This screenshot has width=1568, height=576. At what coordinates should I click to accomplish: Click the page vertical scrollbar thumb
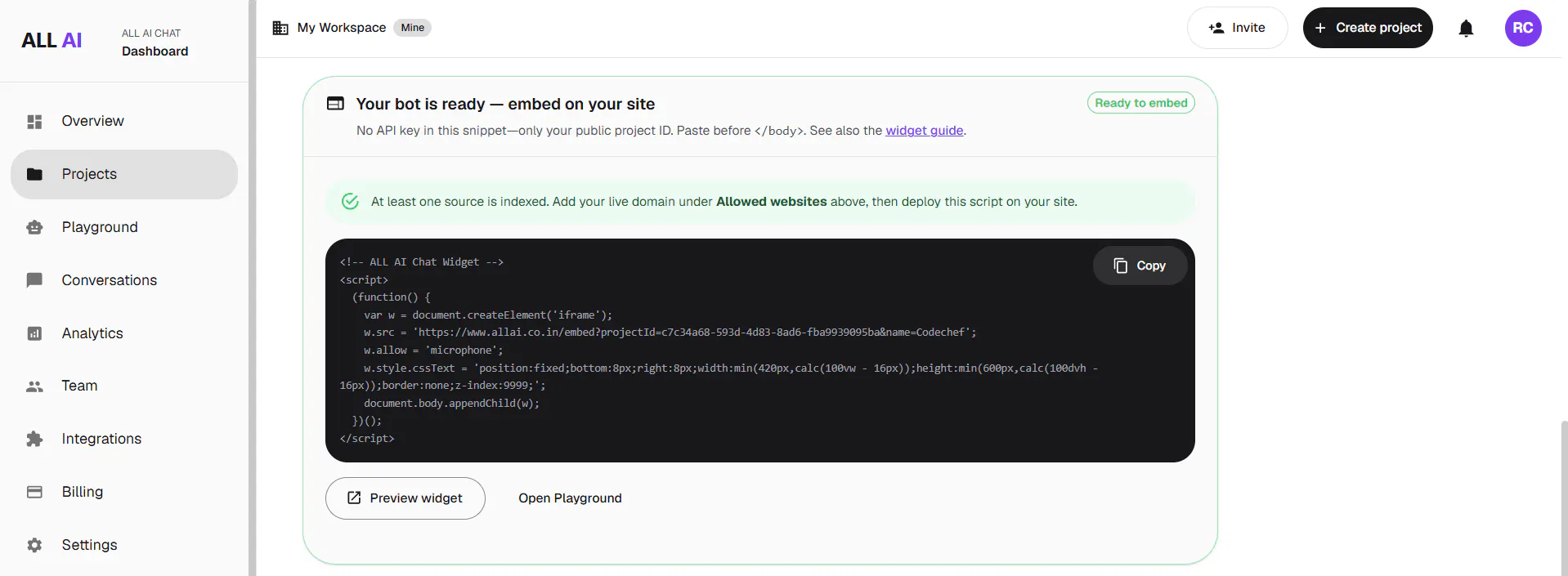tap(1564, 498)
